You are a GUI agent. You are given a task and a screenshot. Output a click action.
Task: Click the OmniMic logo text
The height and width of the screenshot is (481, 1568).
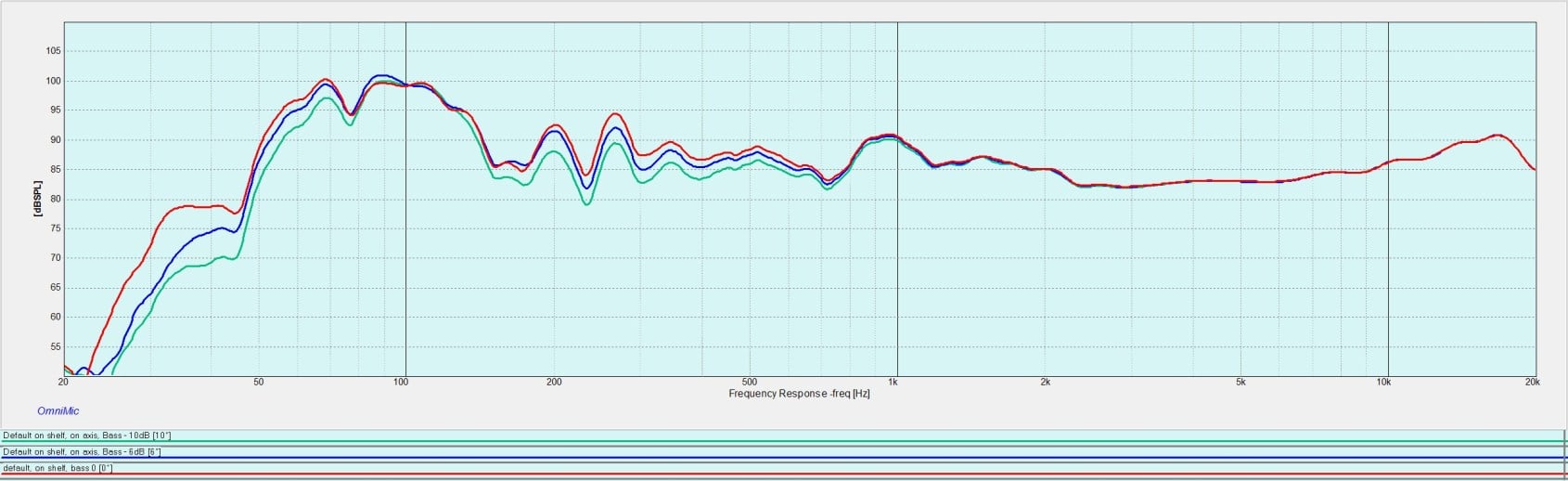pos(58,410)
